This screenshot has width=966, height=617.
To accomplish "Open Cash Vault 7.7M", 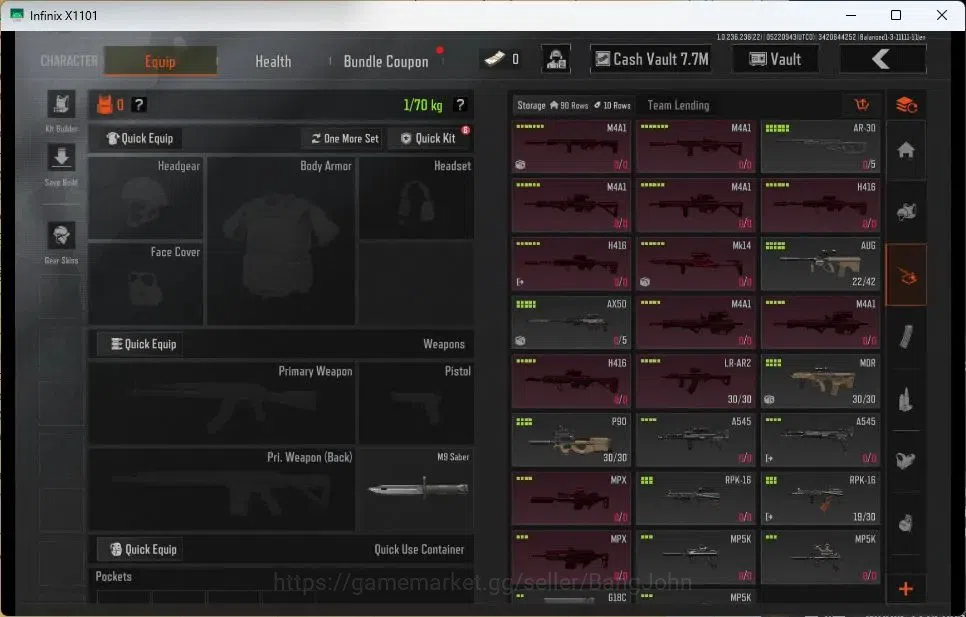I will point(651,59).
